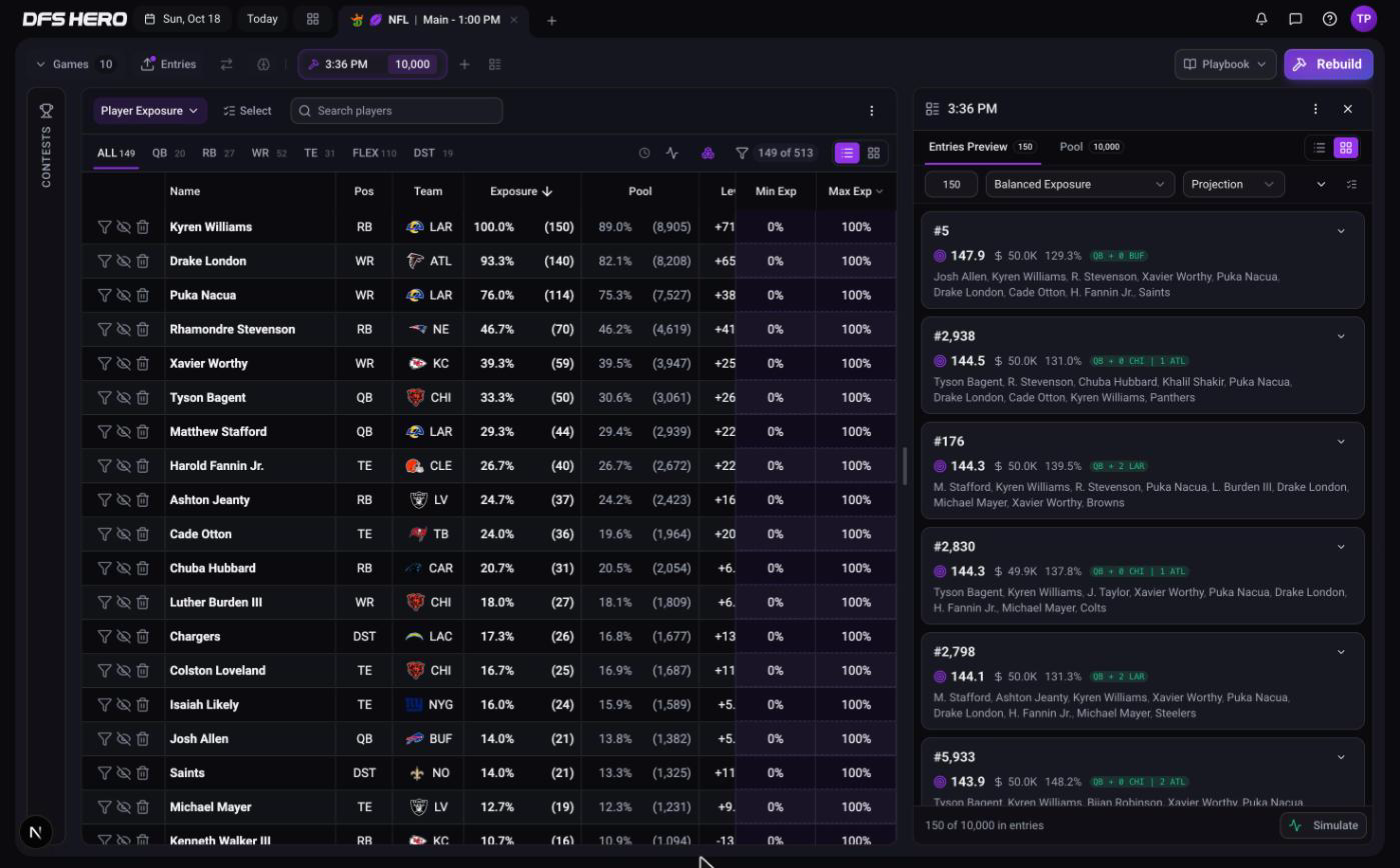Image resolution: width=1400 pixels, height=868 pixels.
Task: Switch player table to list view
Action: coord(847,153)
